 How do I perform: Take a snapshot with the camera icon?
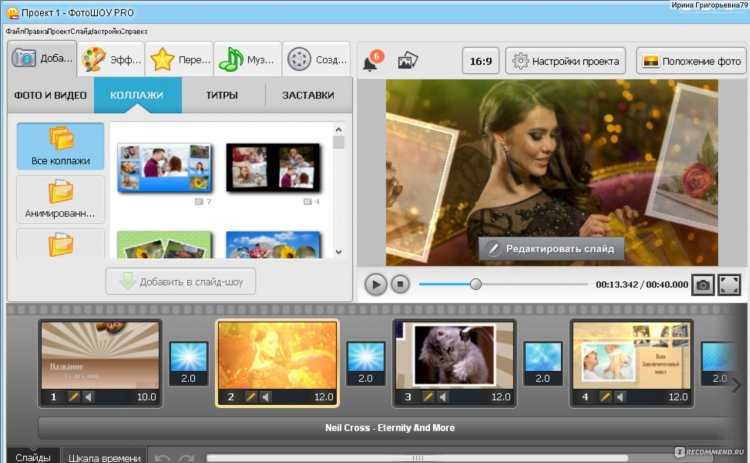click(703, 285)
